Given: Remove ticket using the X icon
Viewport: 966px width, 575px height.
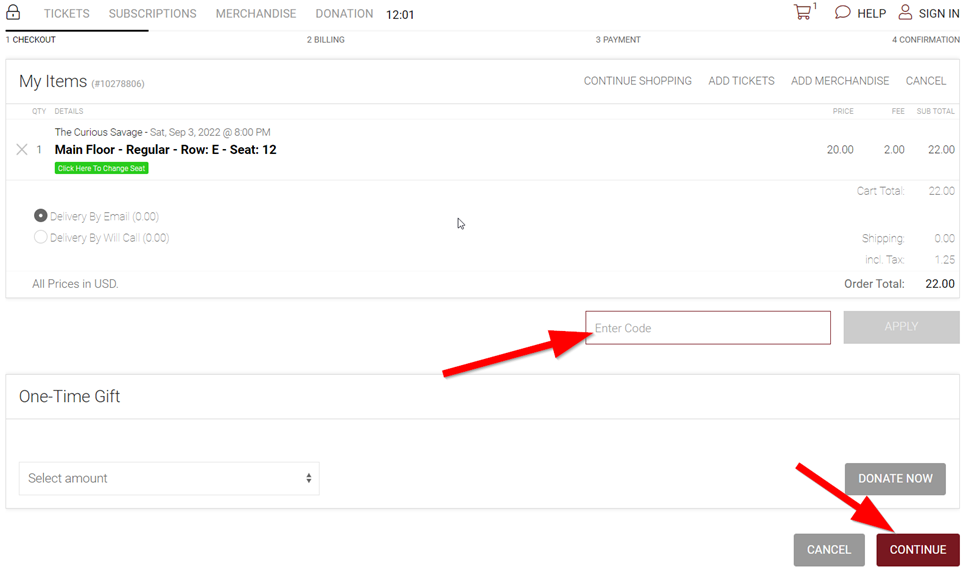Looking at the screenshot, I should (x=22, y=150).
